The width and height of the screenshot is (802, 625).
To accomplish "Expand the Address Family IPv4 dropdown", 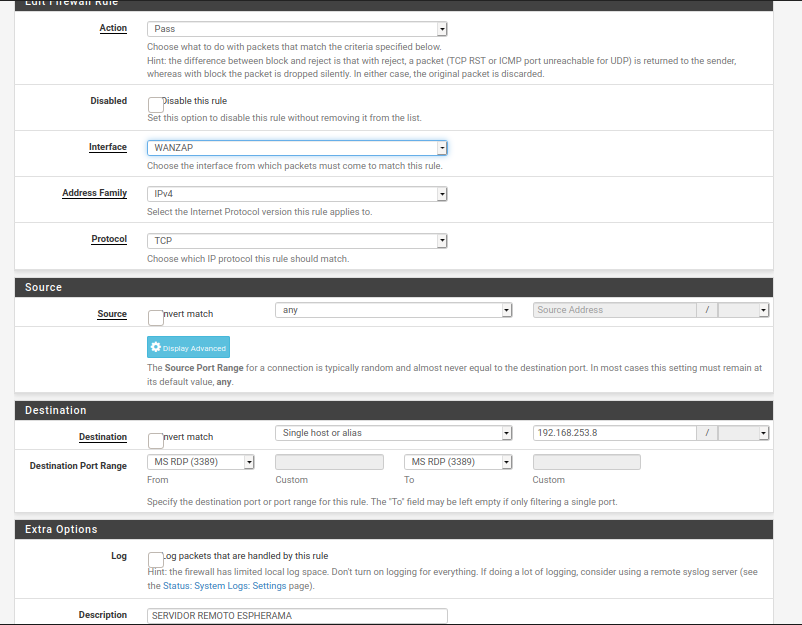I will [x=297, y=194].
